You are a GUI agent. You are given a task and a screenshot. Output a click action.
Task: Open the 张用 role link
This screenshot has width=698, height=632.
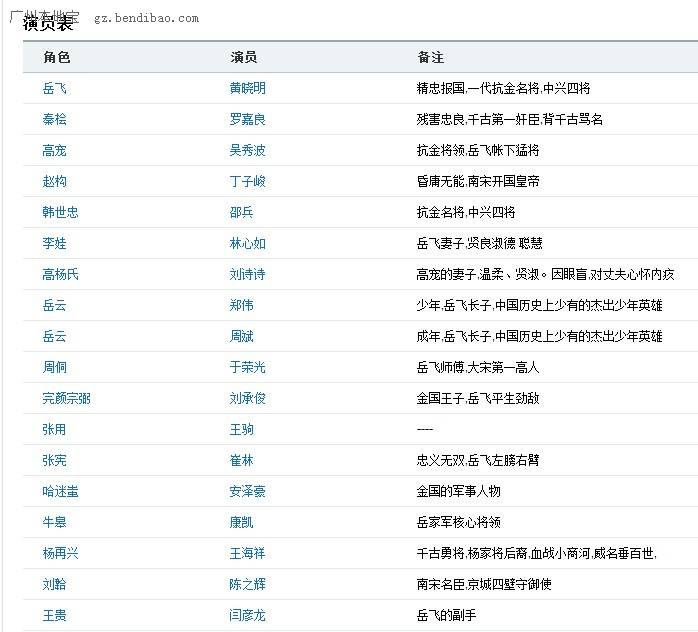tap(54, 429)
